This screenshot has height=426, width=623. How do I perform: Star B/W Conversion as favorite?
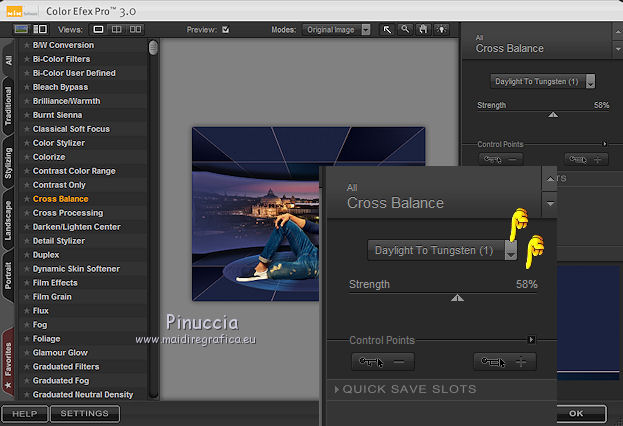[x=27, y=45]
